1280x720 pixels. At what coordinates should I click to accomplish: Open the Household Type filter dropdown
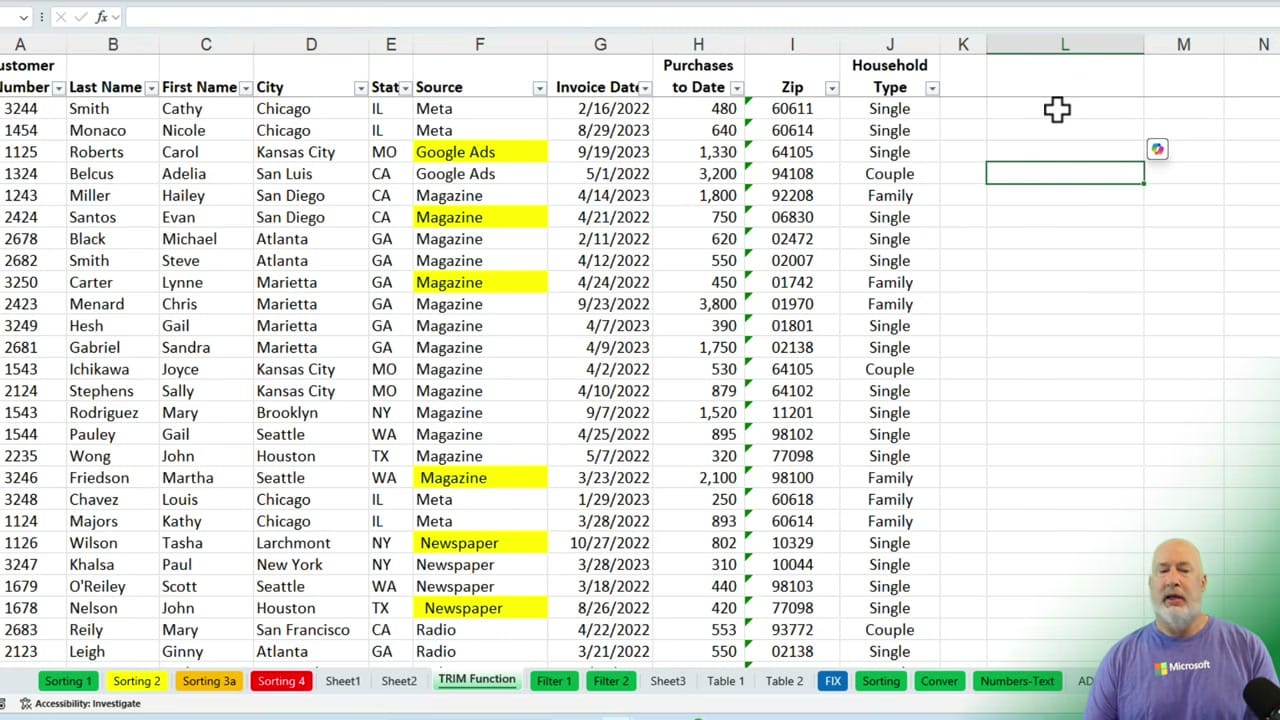click(x=931, y=87)
